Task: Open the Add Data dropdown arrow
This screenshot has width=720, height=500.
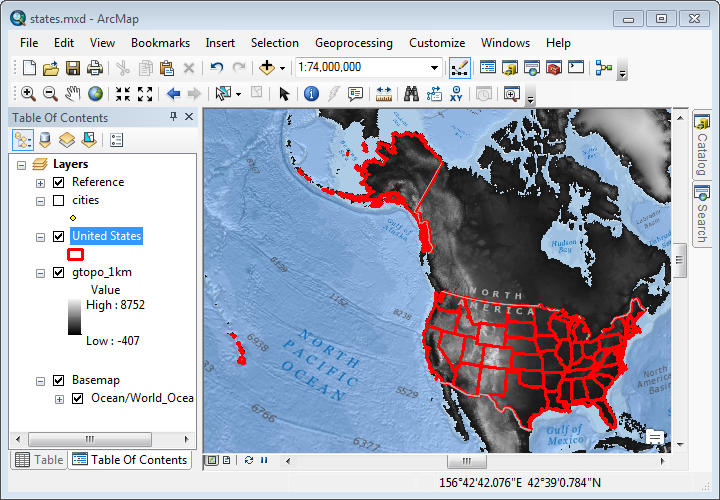Action: point(282,68)
